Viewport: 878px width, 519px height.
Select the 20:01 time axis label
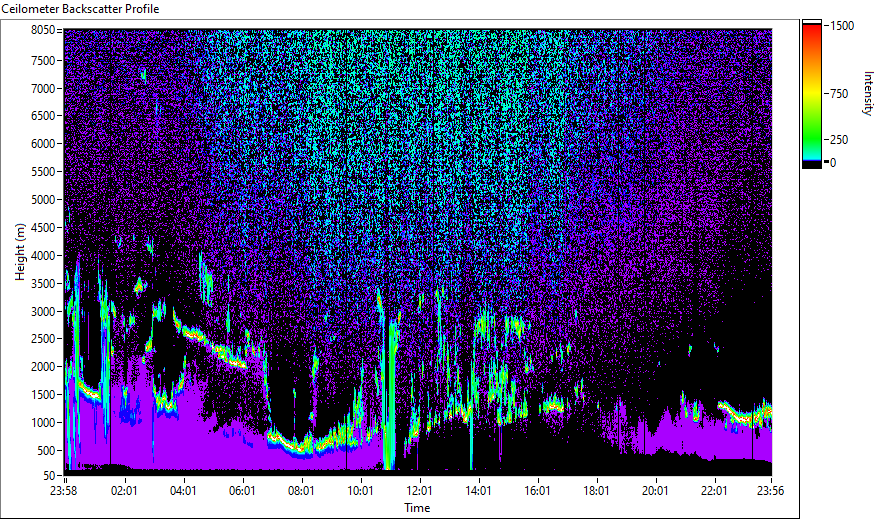click(655, 491)
